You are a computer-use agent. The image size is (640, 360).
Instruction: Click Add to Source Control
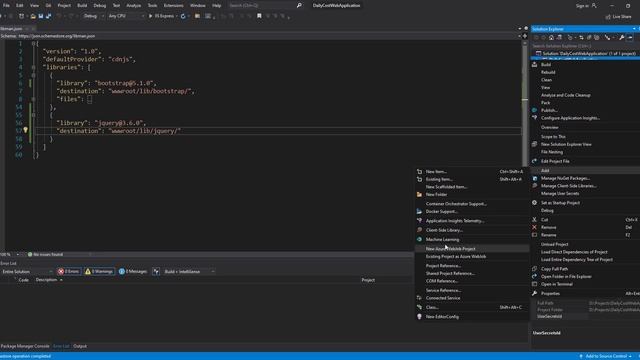[605, 356]
